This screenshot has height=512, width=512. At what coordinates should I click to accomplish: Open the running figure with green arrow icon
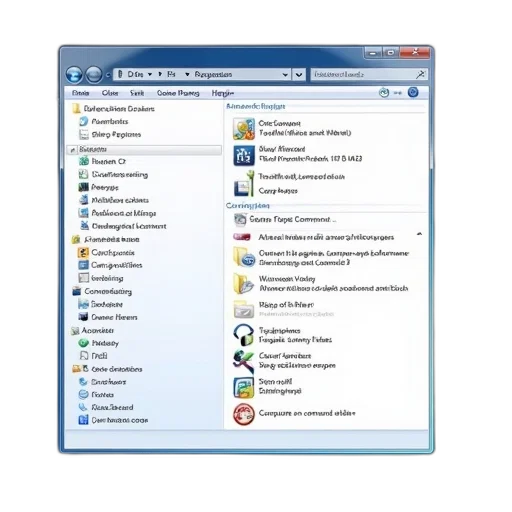click(x=244, y=361)
